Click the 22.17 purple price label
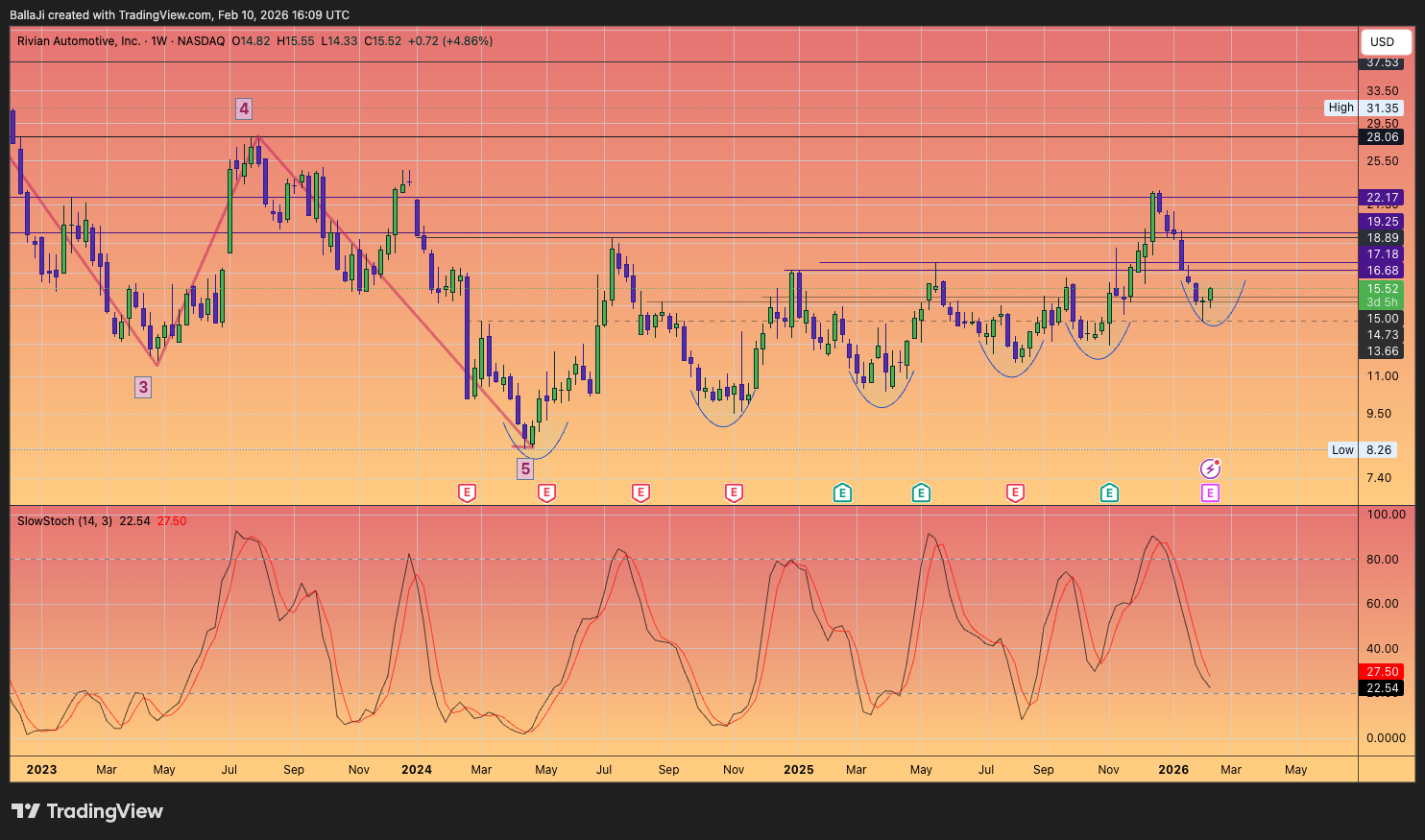Screen dimensions: 1425x840 (x=1383, y=198)
